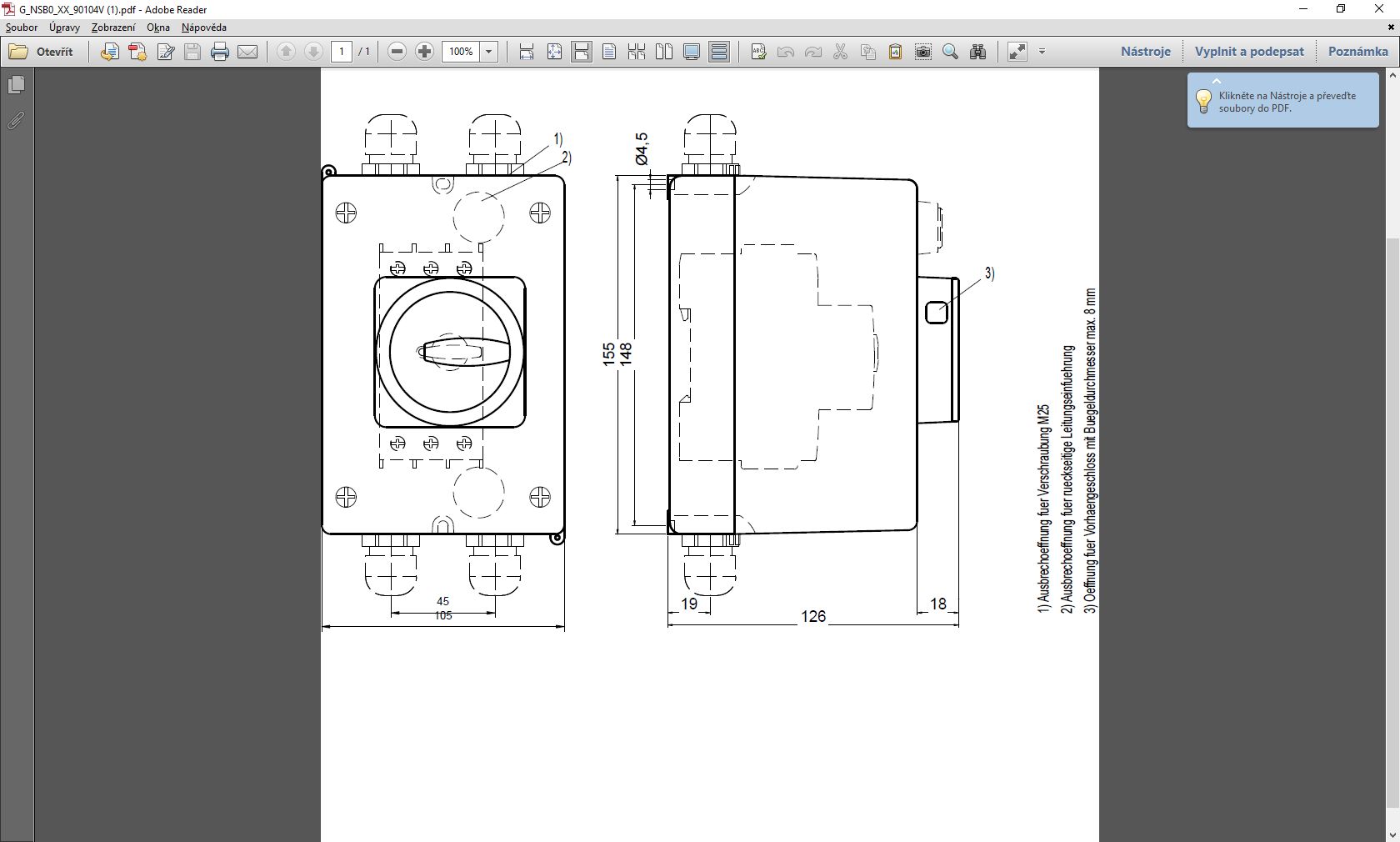Expand the toolbar customization arrow
This screenshot has height=842, width=1400.
point(1042,52)
